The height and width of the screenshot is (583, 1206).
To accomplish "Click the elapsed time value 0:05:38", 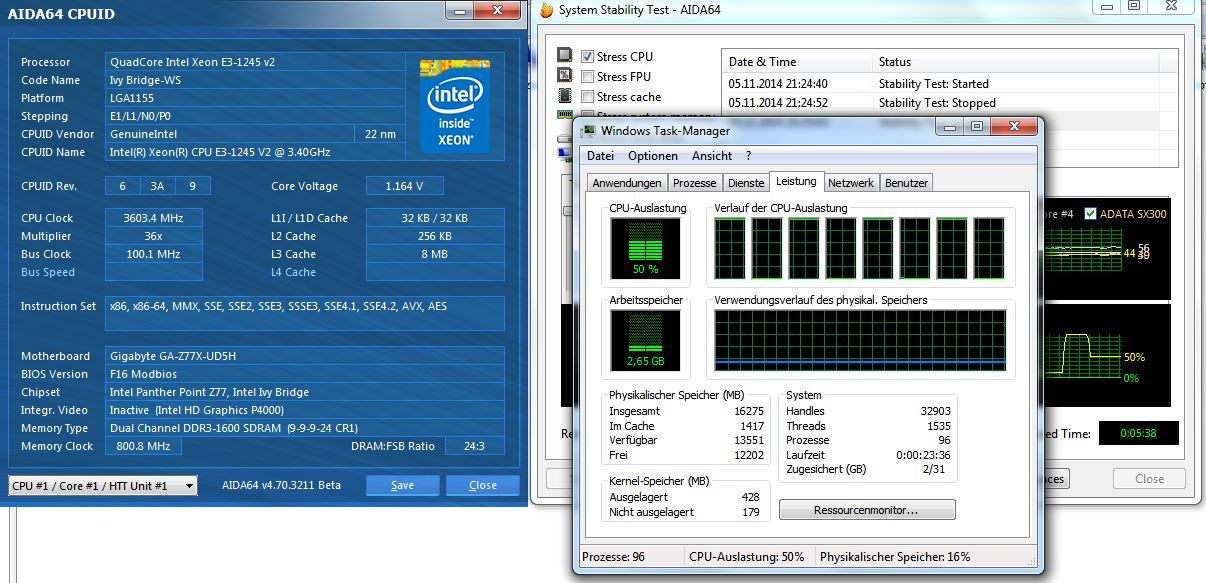I will pyautogui.click(x=1138, y=433).
